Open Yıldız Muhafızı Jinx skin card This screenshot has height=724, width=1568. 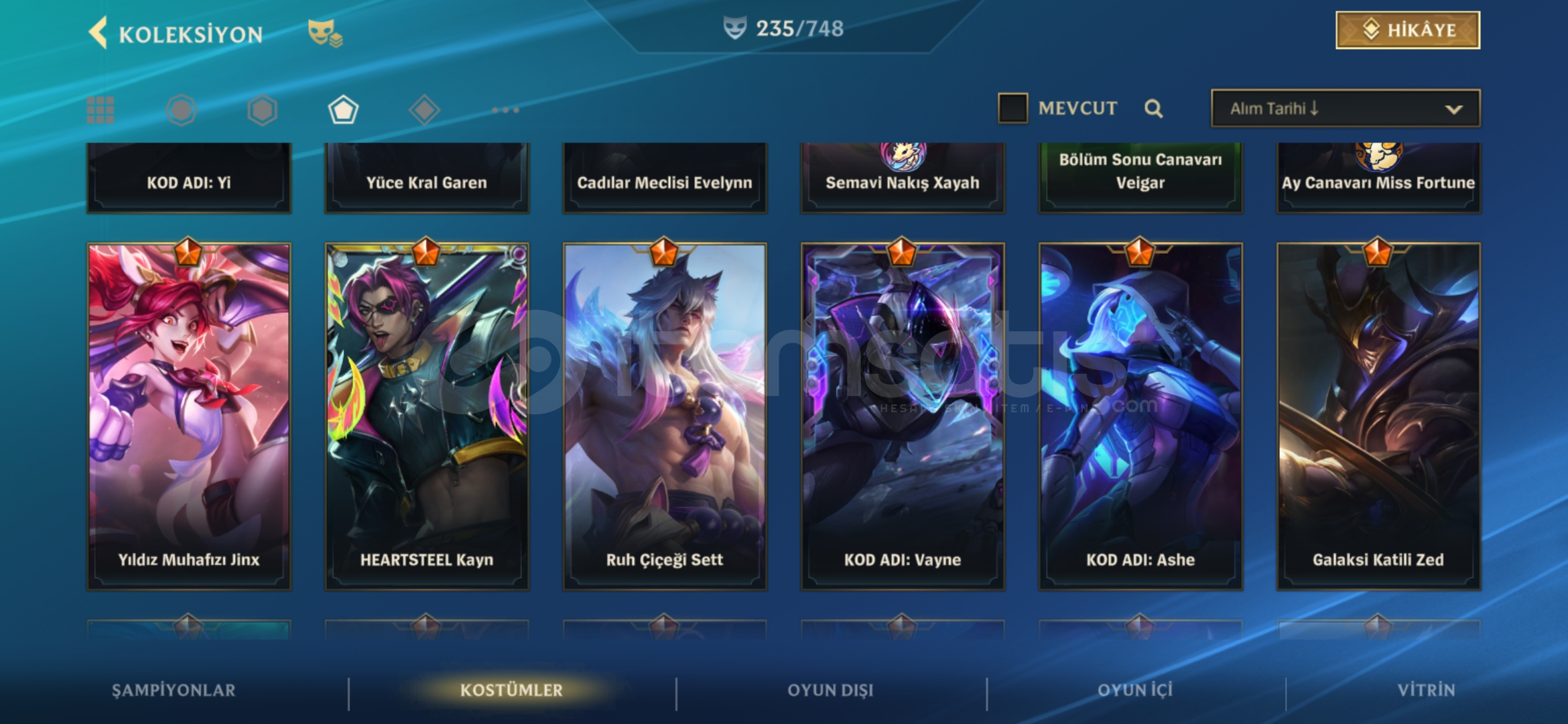(189, 416)
